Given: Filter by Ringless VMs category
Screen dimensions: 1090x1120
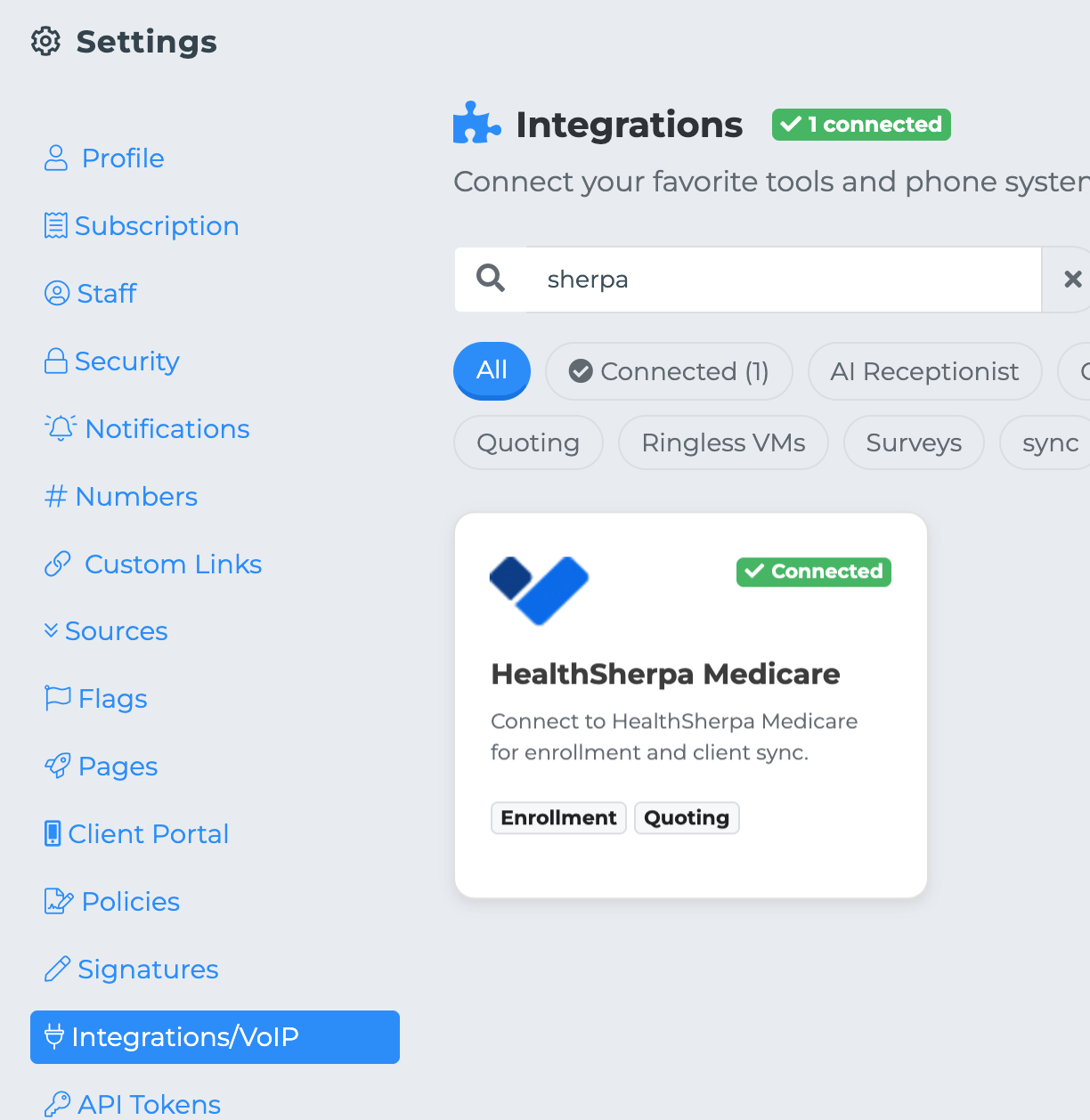Looking at the screenshot, I should click(723, 442).
